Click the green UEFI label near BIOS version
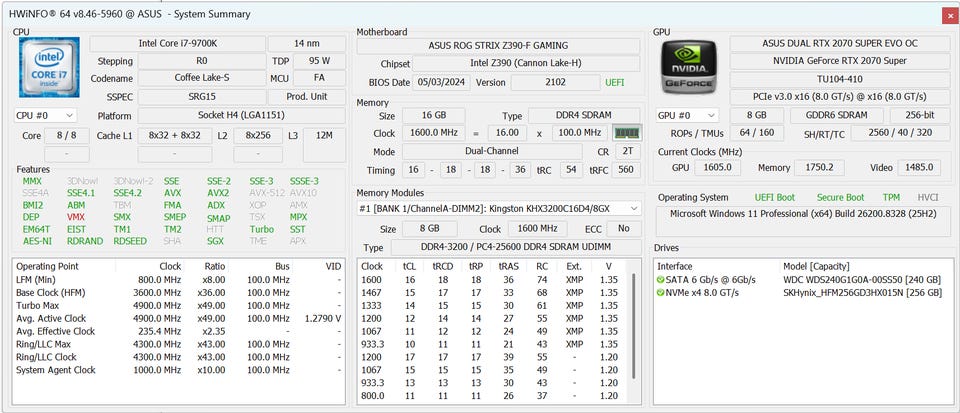 pos(615,82)
